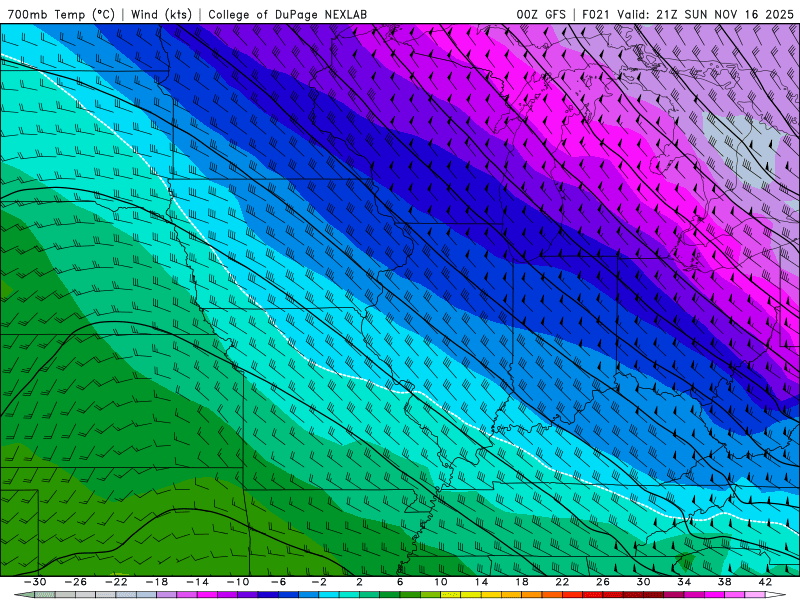Image resolution: width=800 pixels, height=600 pixels.
Task: Click the 38 value on the color scale
Action: pos(724,582)
